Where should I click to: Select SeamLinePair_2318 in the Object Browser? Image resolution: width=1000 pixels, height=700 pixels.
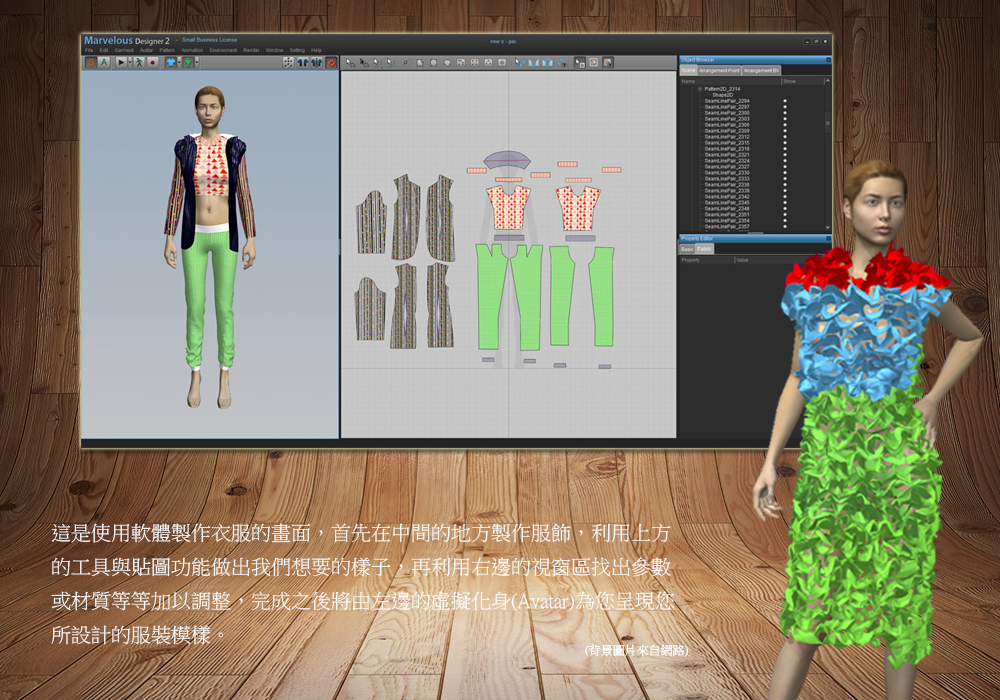[727, 149]
